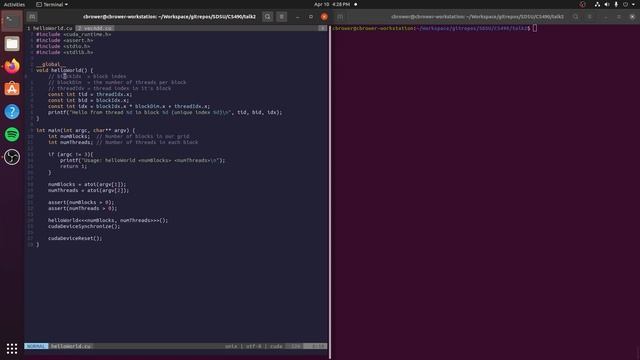Open hamburger menu in left terminal header
The image size is (640, 360).
coord(282,17)
